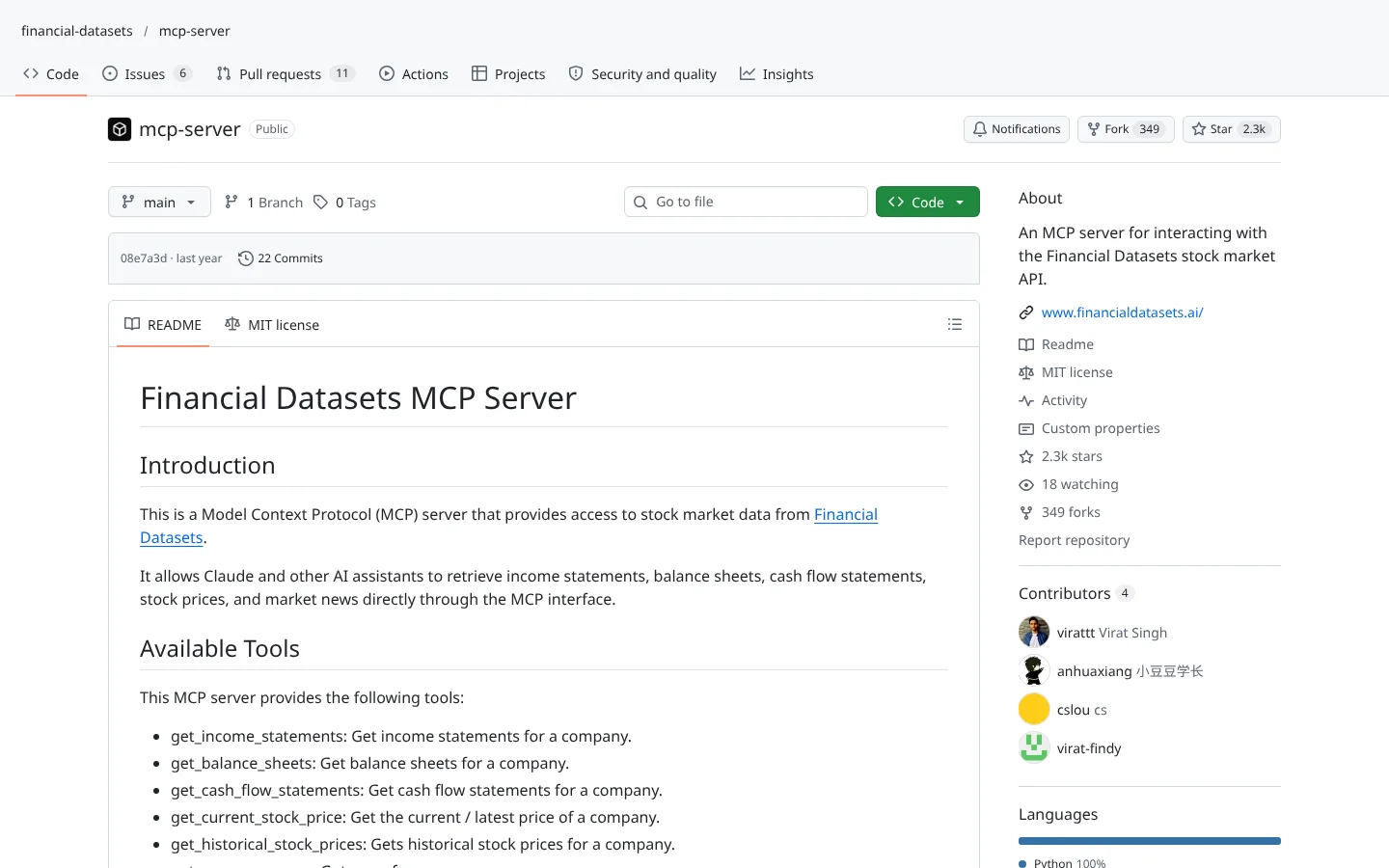Switch to the Pull requests tab
Viewport: 1389px width, 868px height.
point(286,74)
